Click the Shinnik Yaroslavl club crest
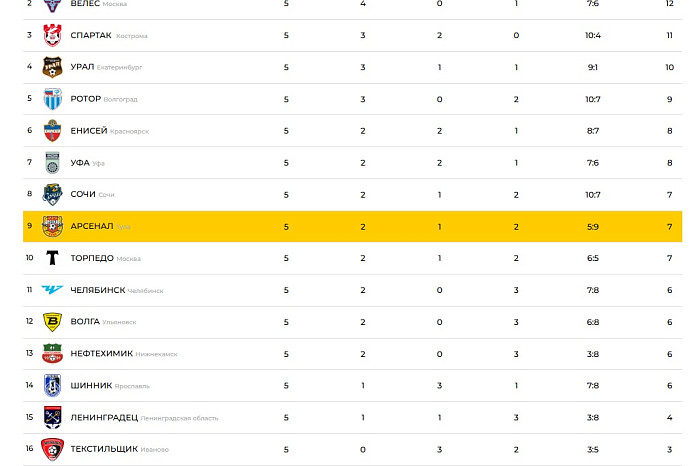 [x=52, y=386]
